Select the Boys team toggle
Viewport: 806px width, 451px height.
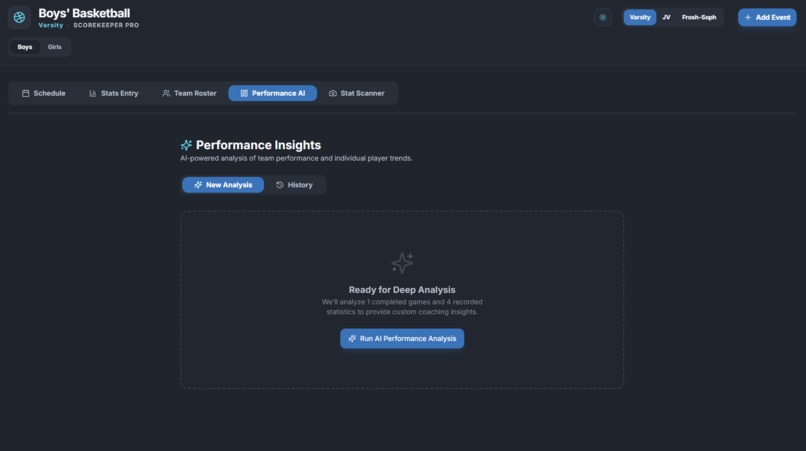coord(25,47)
